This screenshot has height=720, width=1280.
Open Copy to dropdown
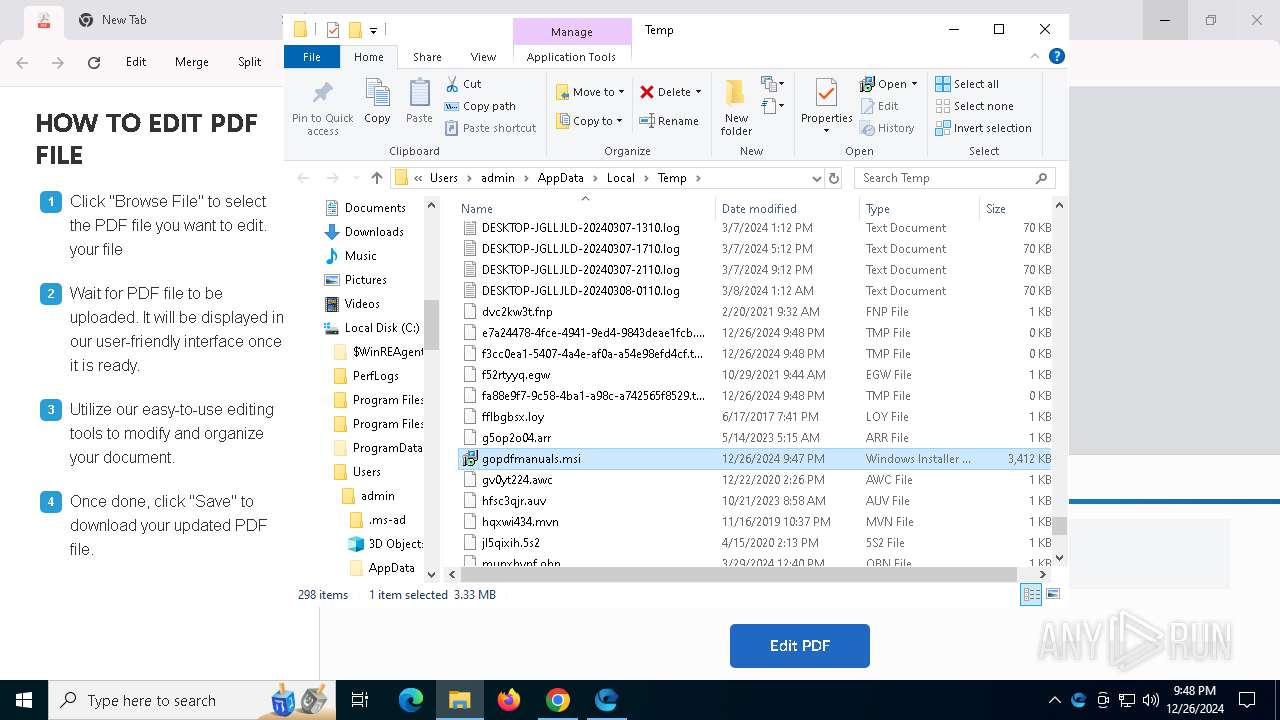click(x=589, y=121)
